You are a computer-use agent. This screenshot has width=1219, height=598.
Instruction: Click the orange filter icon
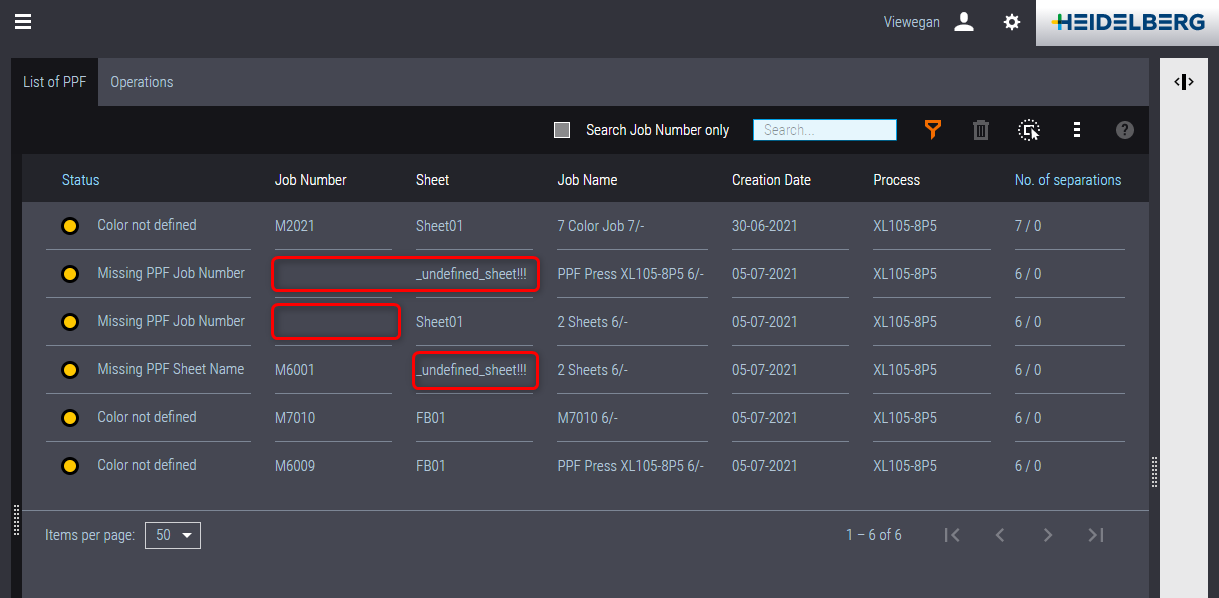pos(933,130)
